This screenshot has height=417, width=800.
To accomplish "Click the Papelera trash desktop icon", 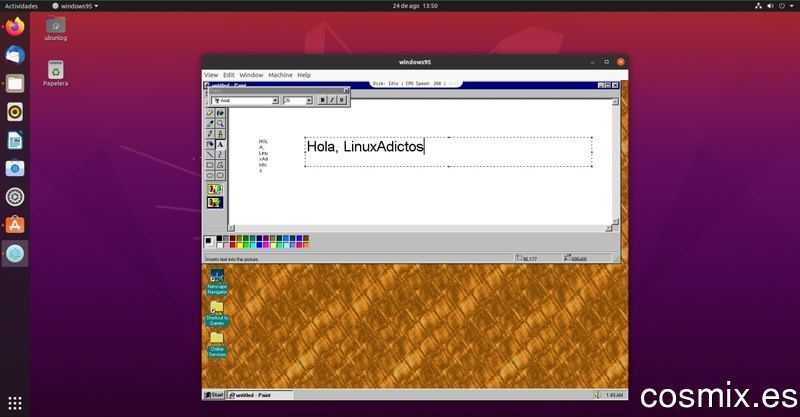I will (56, 73).
